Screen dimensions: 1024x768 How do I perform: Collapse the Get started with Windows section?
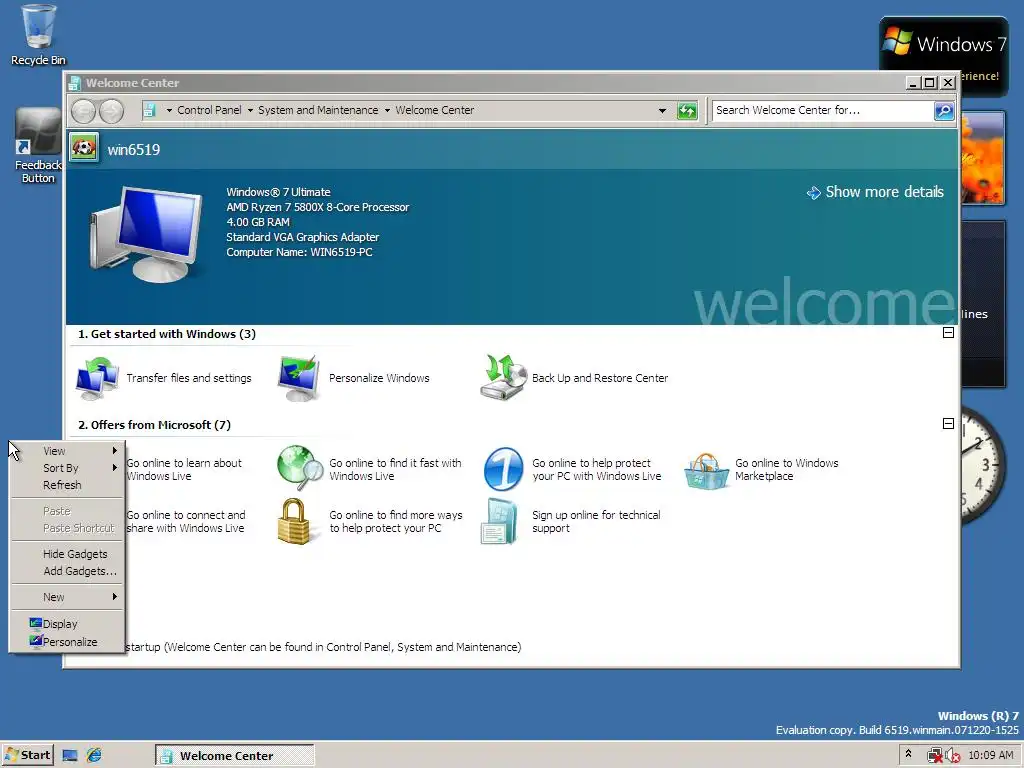[948, 332]
